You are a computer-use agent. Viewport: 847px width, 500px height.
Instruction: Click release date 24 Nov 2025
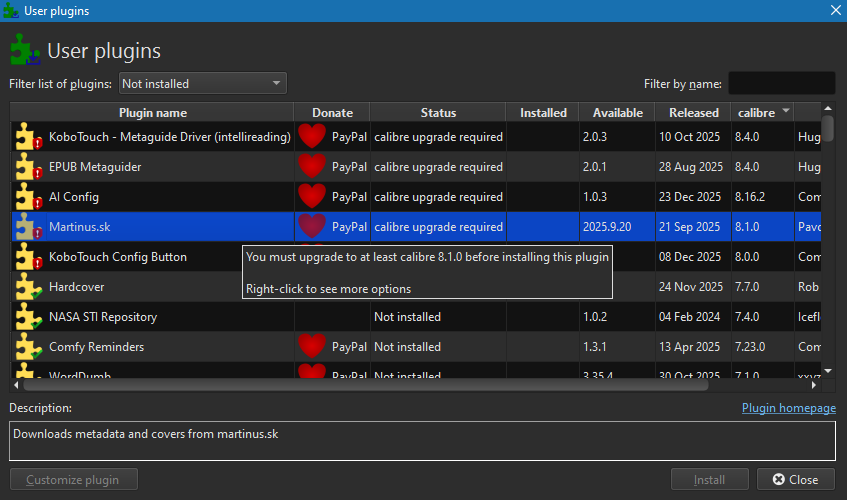pos(690,287)
